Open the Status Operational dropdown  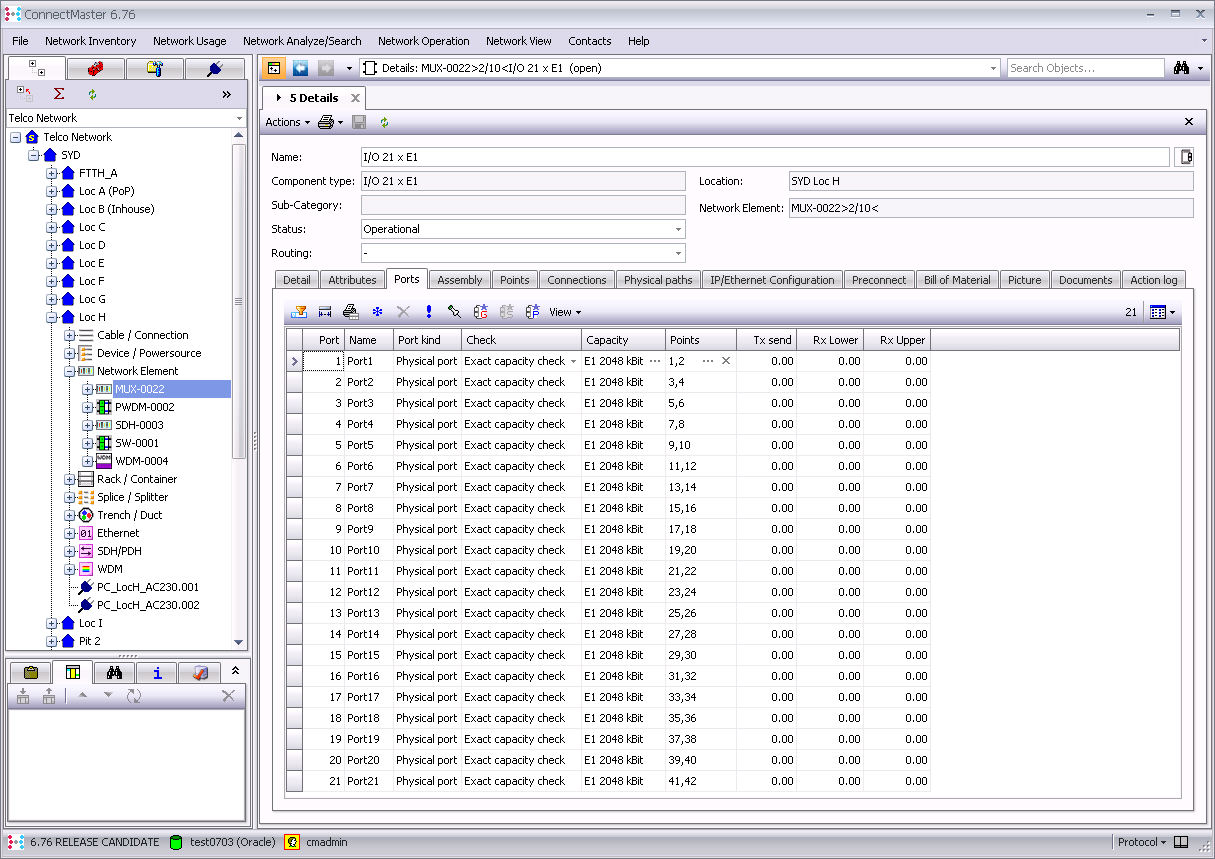tap(679, 229)
